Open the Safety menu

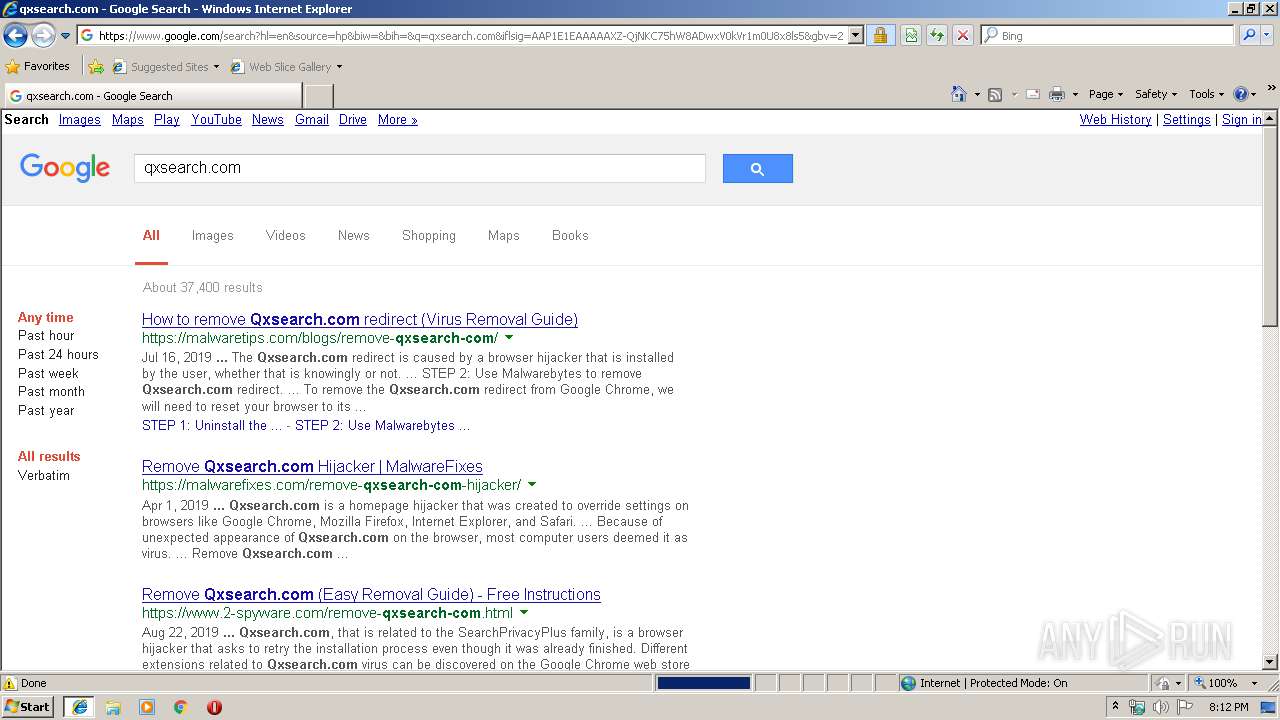point(1156,94)
